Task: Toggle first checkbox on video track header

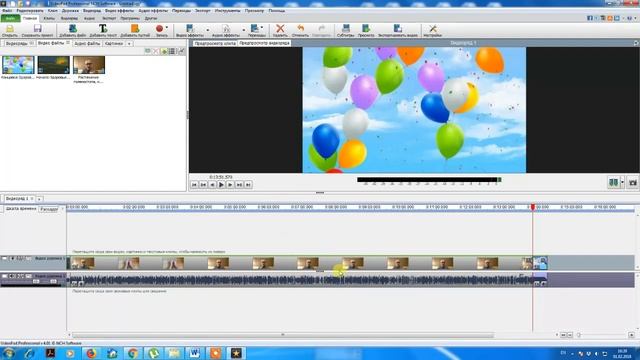Action: [x=4, y=258]
